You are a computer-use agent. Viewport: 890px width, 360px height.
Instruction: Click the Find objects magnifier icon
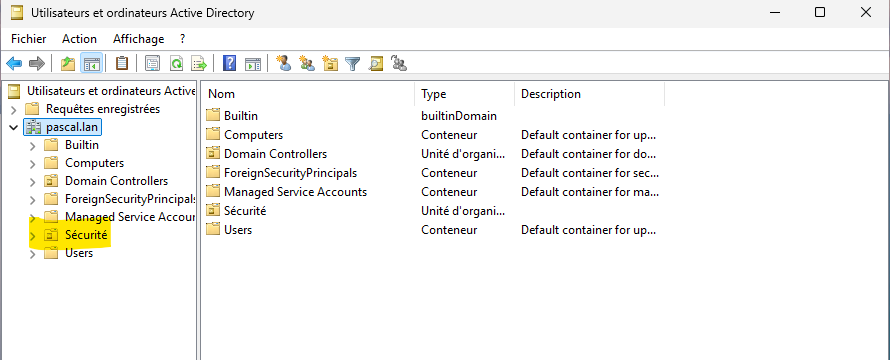pos(376,64)
